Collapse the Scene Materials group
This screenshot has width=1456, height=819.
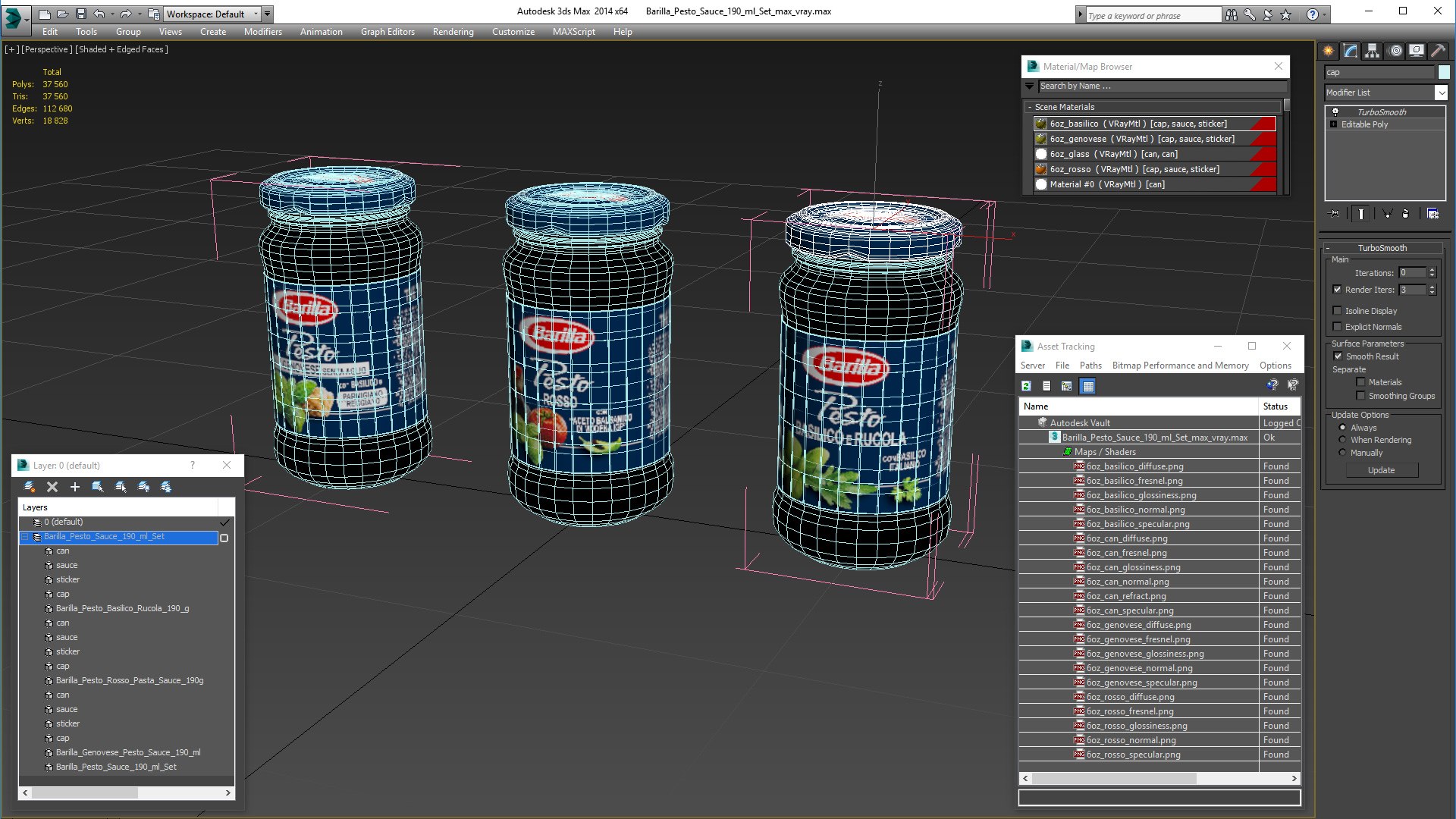coord(1029,107)
